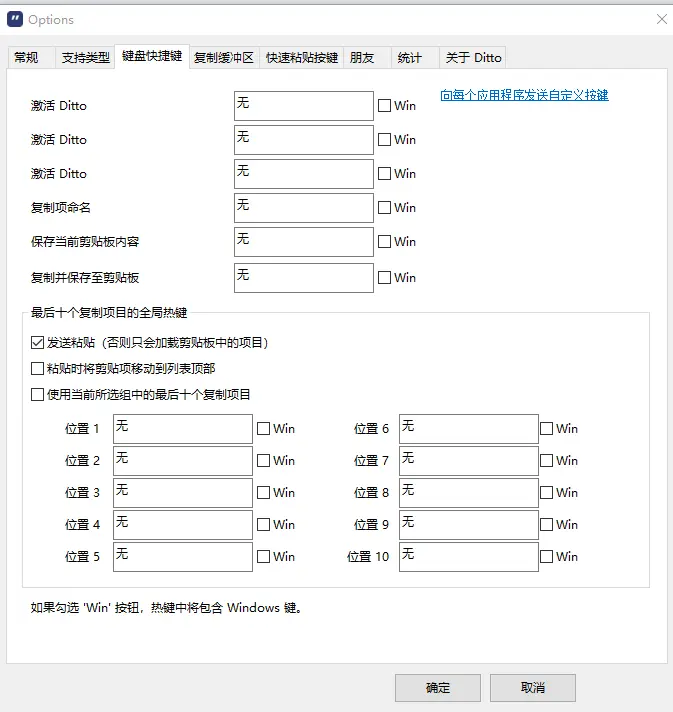Click the Ditto app icon in title bar
Image resolution: width=673 pixels, height=712 pixels.
point(15,19)
